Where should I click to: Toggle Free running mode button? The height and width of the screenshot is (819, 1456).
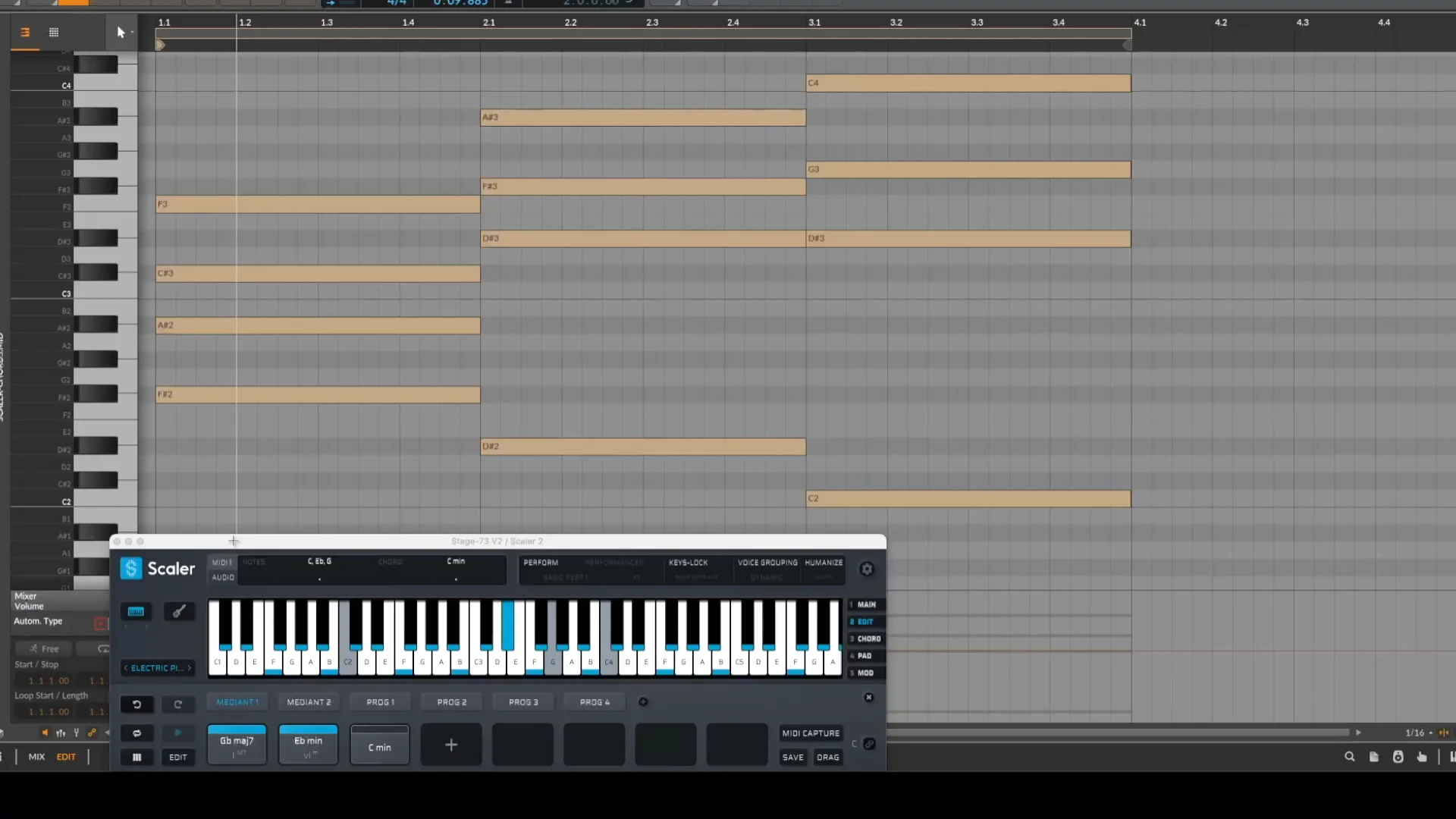point(43,648)
